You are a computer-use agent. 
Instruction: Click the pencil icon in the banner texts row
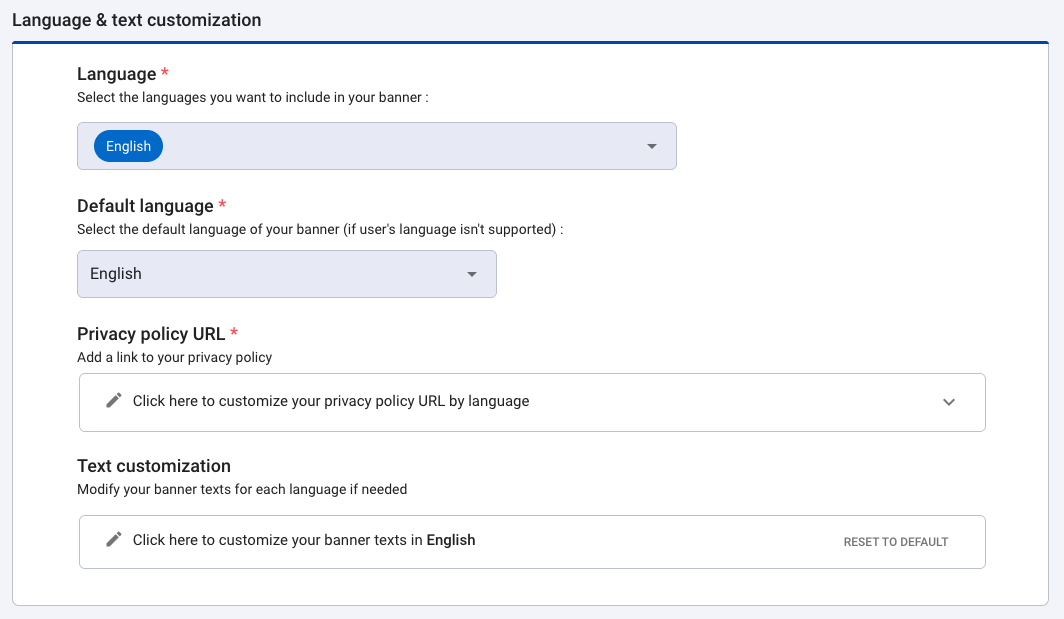tap(114, 540)
